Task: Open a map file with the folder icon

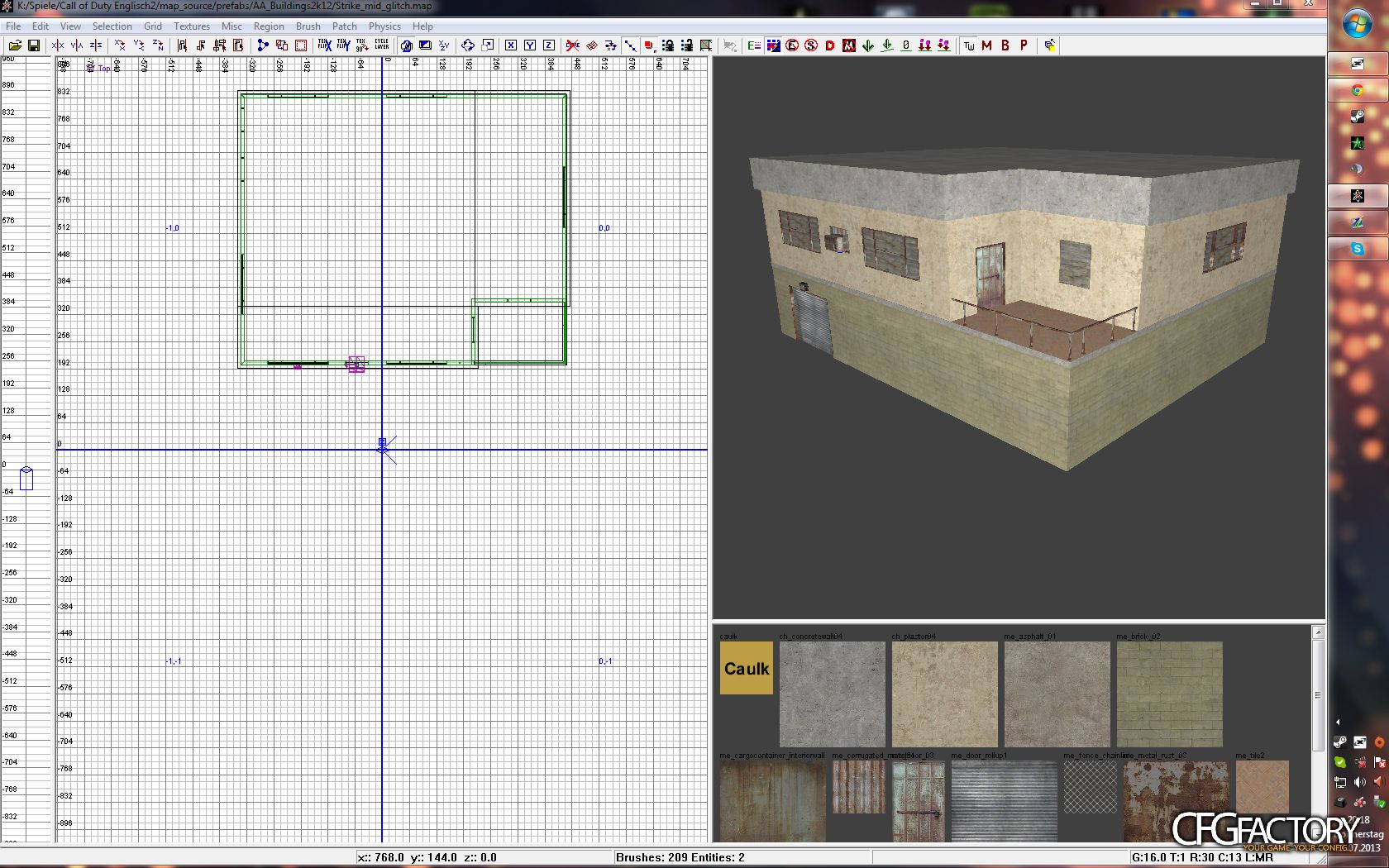Action: pyautogui.click(x=15, y=45)
